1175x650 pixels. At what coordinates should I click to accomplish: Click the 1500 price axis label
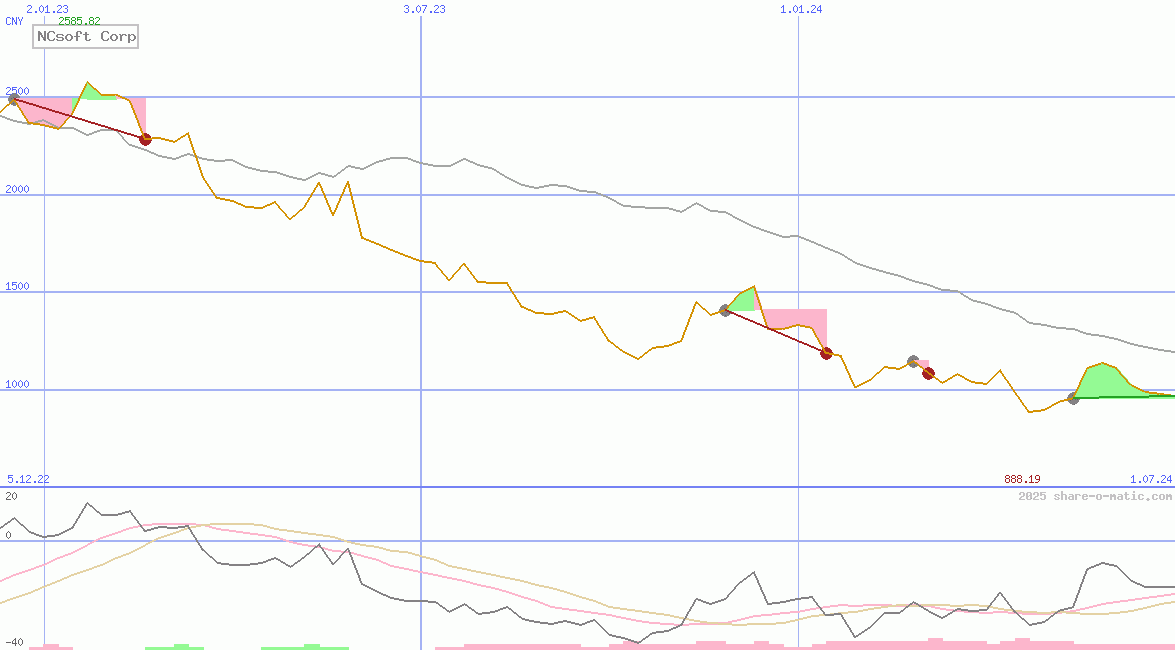(x=18, y=286)
